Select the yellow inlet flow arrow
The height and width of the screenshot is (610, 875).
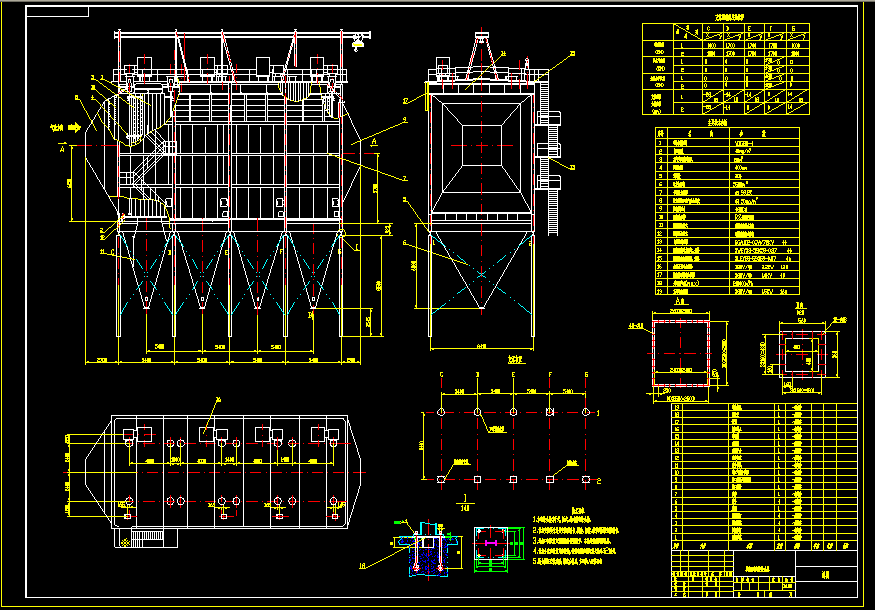click(x=74, y=128)
